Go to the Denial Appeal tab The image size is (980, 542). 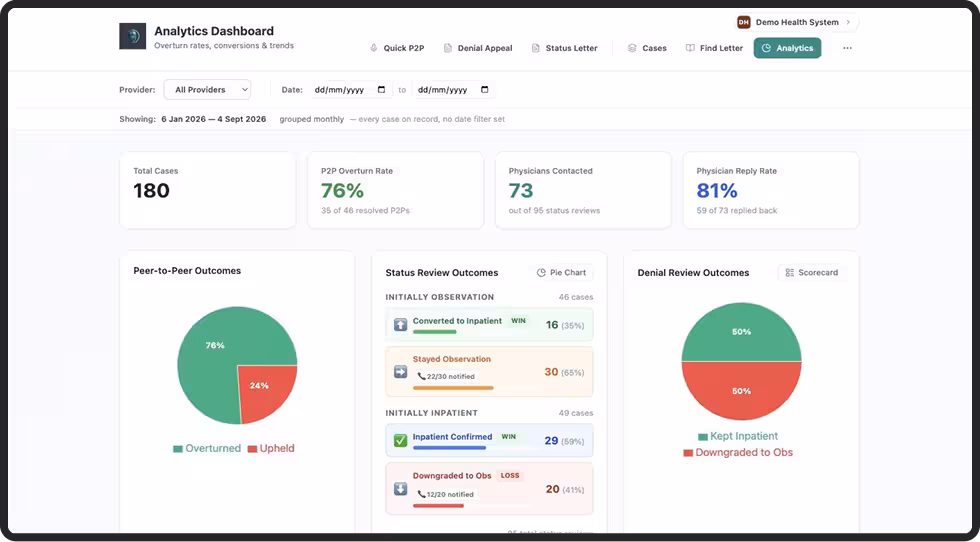478,48
